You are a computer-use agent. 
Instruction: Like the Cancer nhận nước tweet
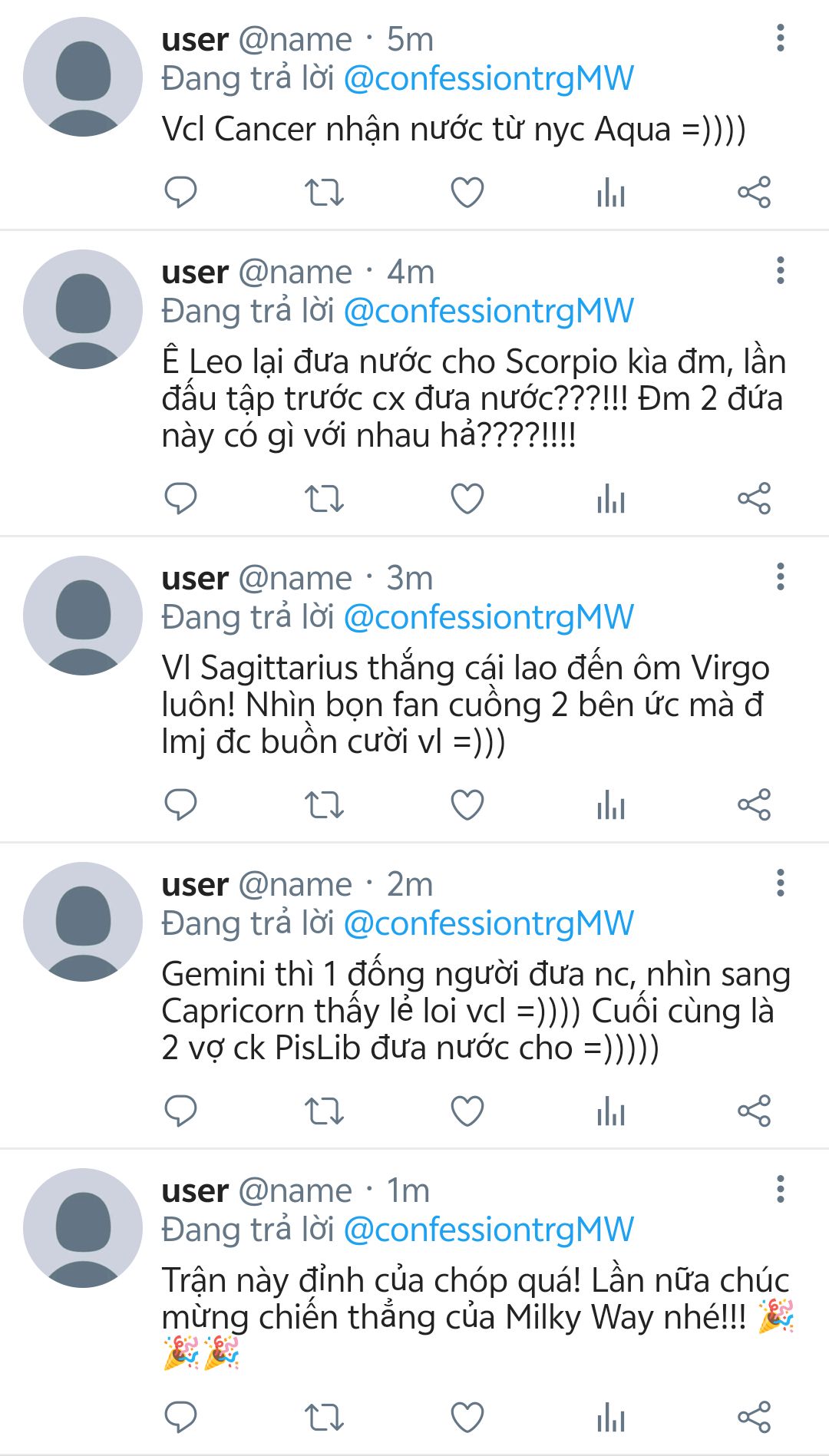[x=467, y=192]
